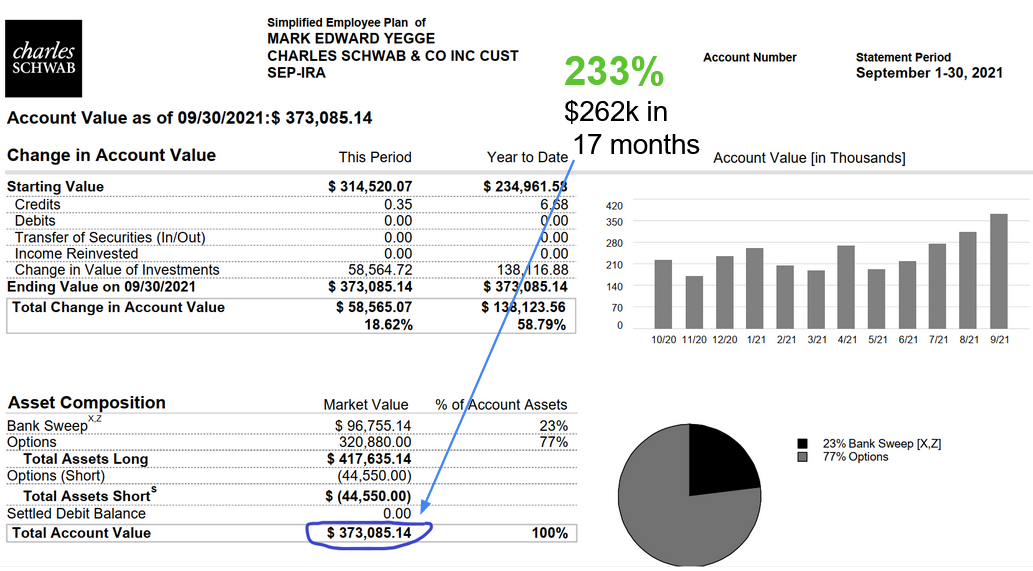This screenshot has height=571, width=1033.
Task: Click the 100% total assets percentage
Action: [x=550, y=533]
